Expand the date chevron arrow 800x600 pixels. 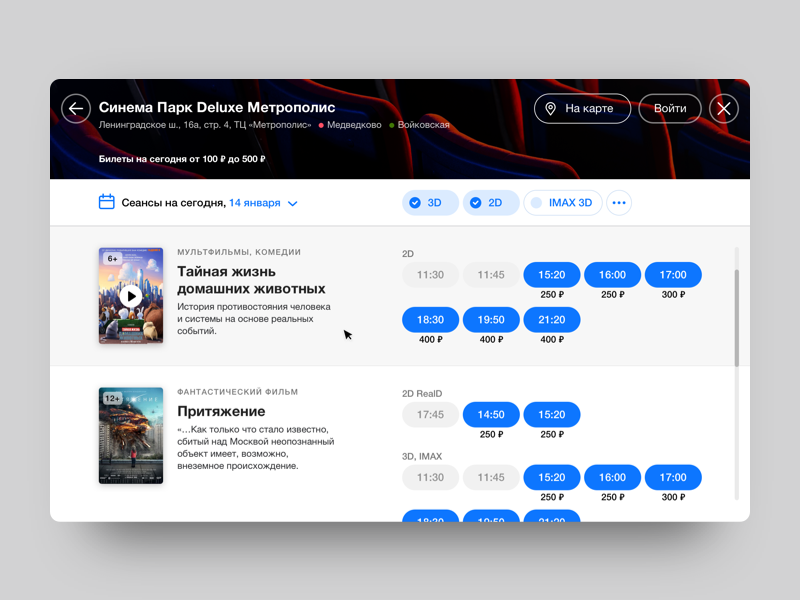(292, 204)
